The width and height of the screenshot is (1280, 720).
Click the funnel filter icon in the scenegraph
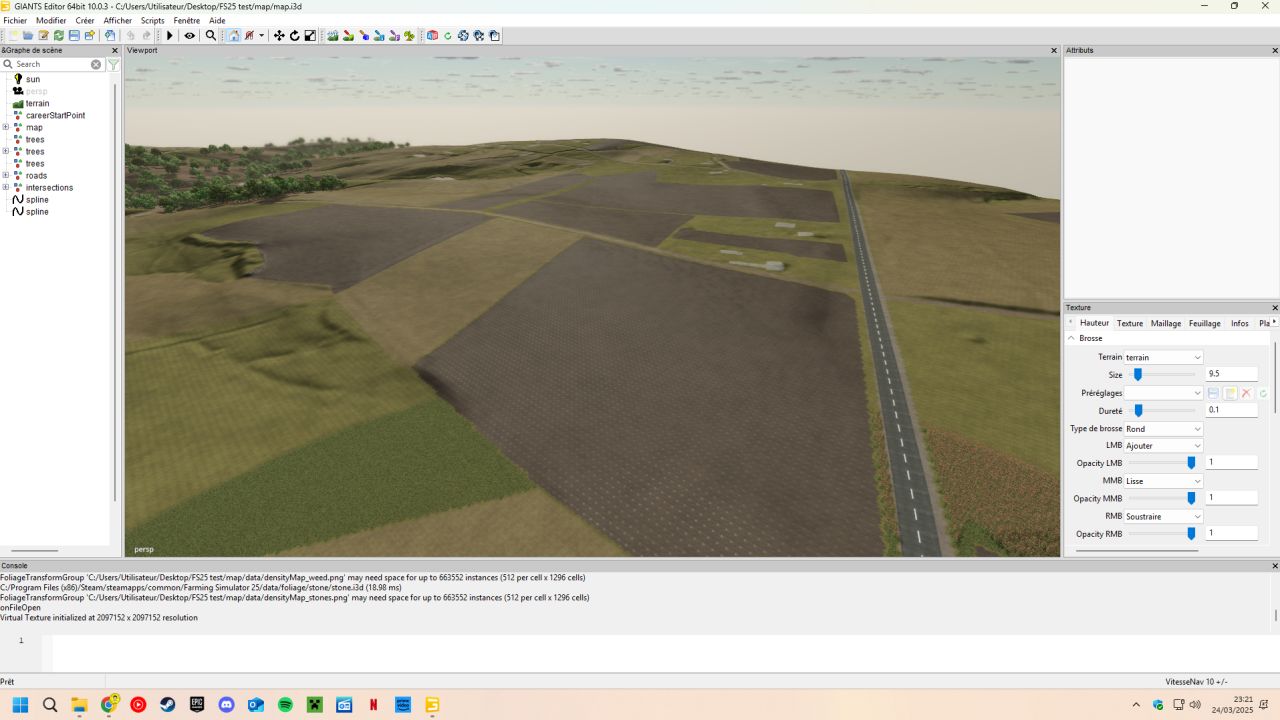coord(113,64)
